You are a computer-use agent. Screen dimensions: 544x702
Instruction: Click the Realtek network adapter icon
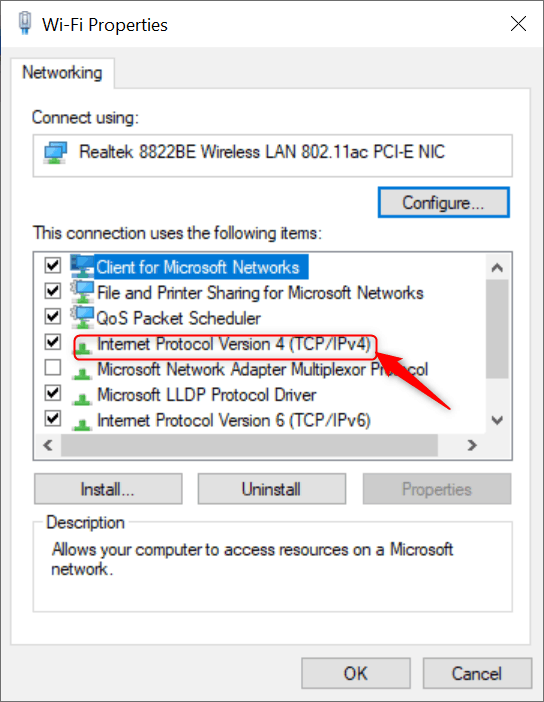click(x=56, y=153)
